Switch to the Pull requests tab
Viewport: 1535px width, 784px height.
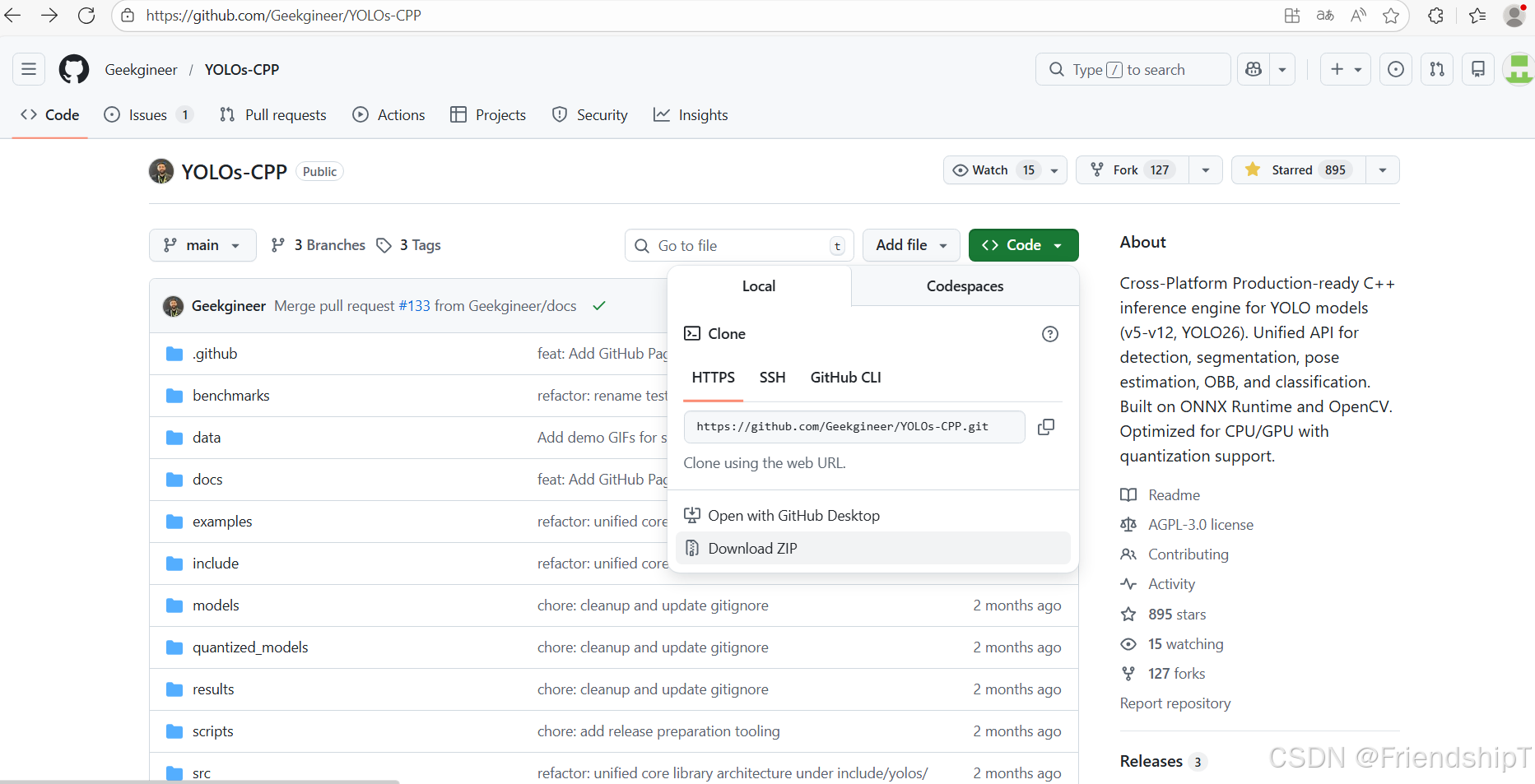273,115
